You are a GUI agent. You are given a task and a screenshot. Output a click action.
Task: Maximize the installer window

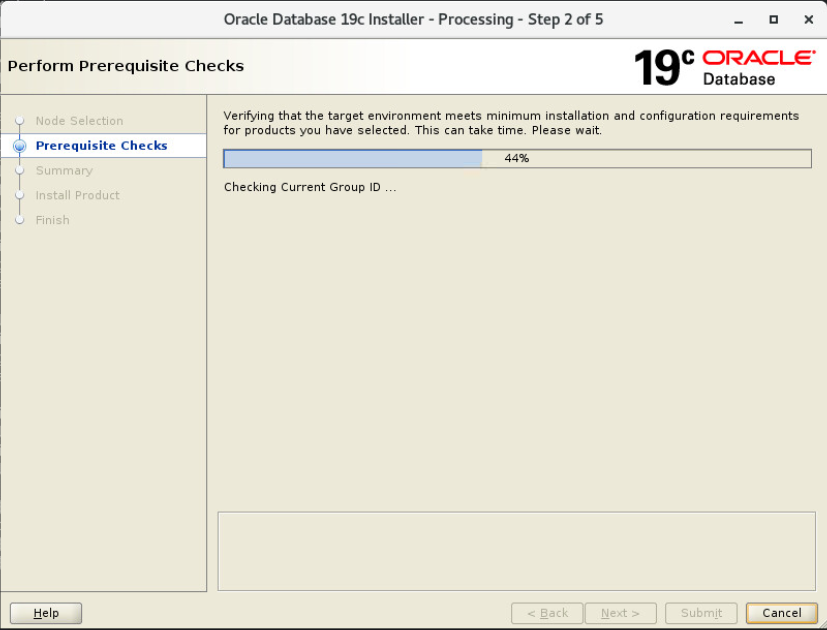pos(773,20)
